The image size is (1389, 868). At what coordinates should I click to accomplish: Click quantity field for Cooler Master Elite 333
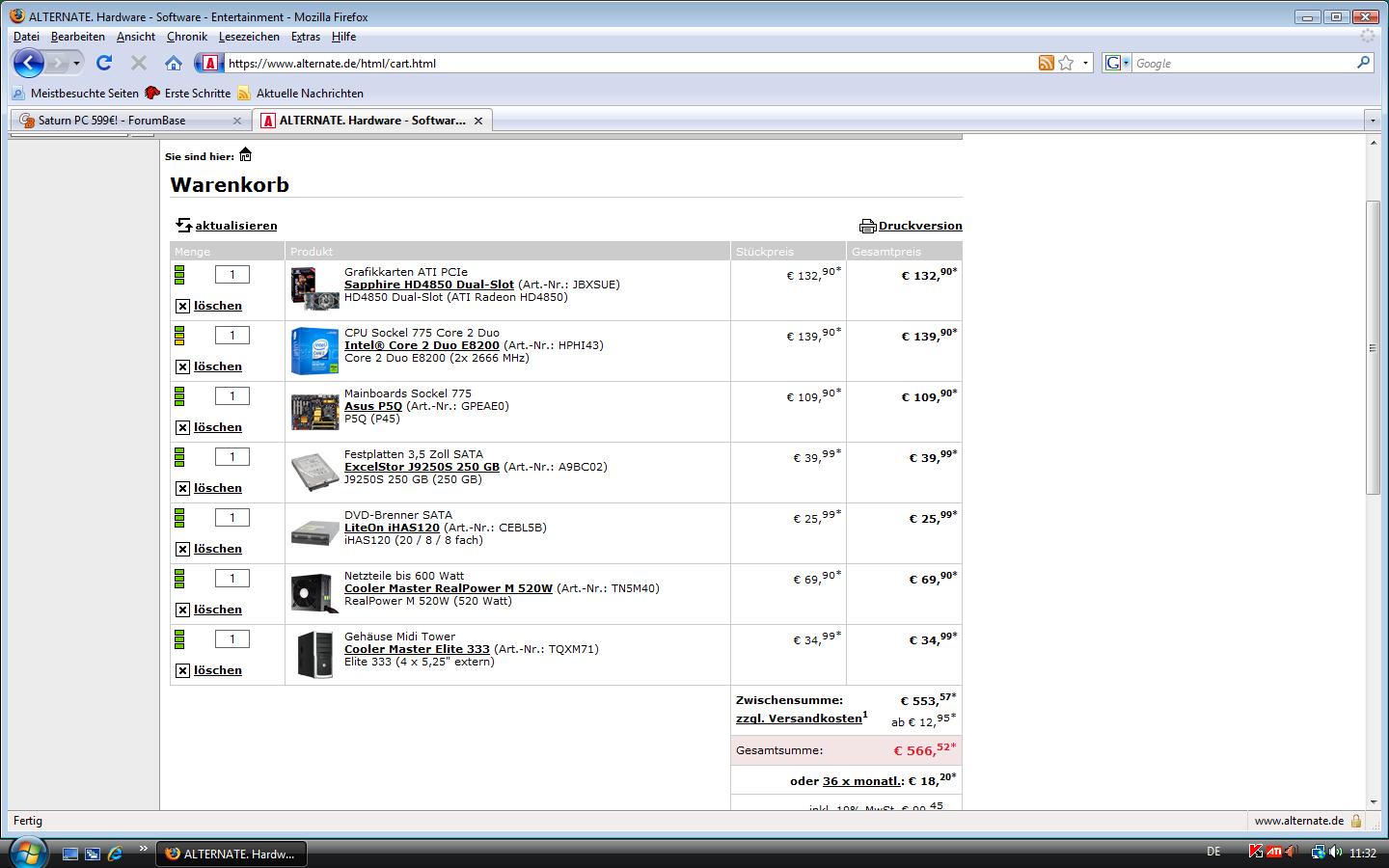[231, 639]
